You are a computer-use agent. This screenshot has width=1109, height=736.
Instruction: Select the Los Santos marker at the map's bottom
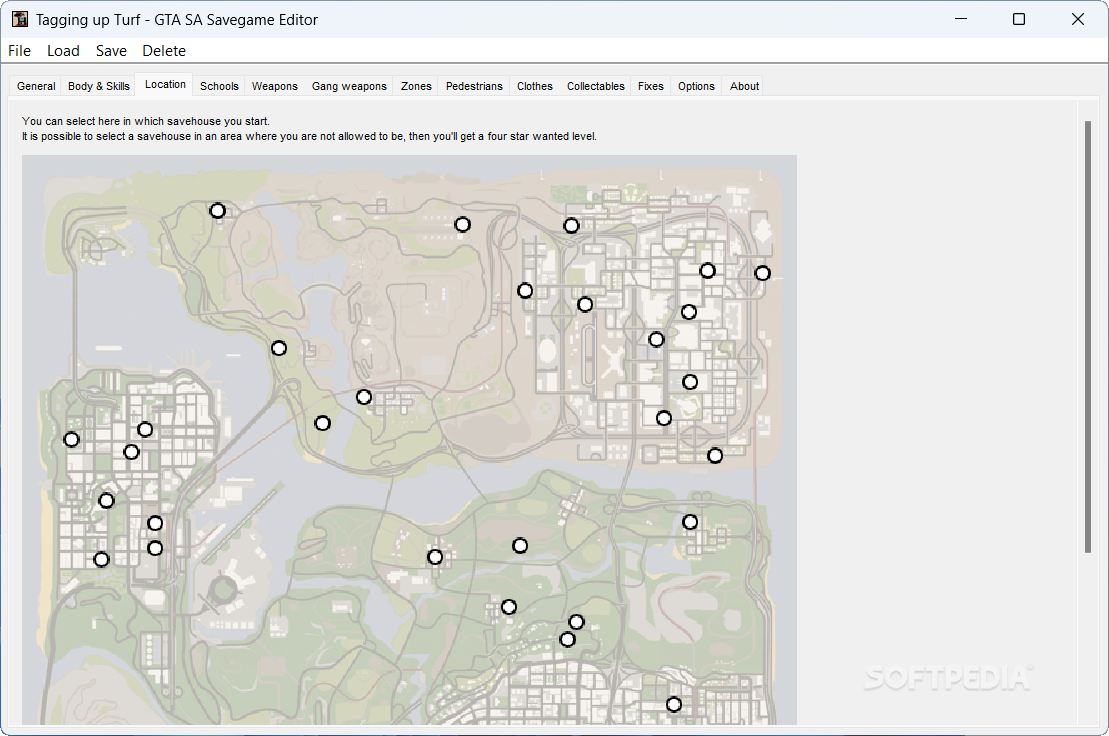coord(674,704)
